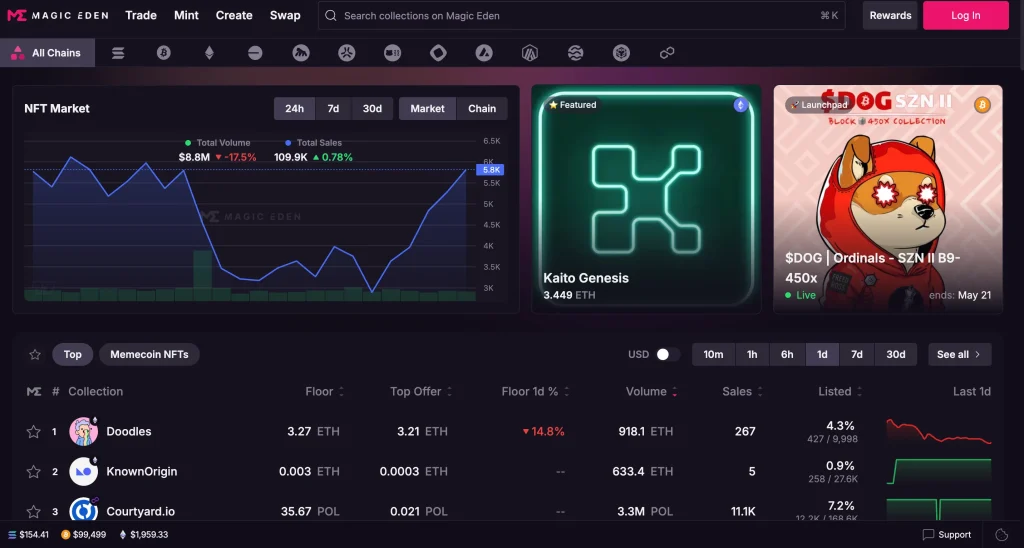Select the Memecoin NFTs tab
Image resolution: width=1024 pixels, height=548 pixels.
[x=149, y=354]
